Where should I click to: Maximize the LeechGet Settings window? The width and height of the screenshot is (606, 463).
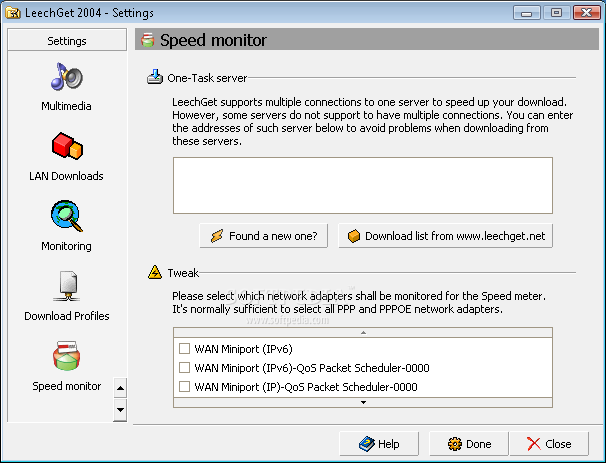[556, 13]
